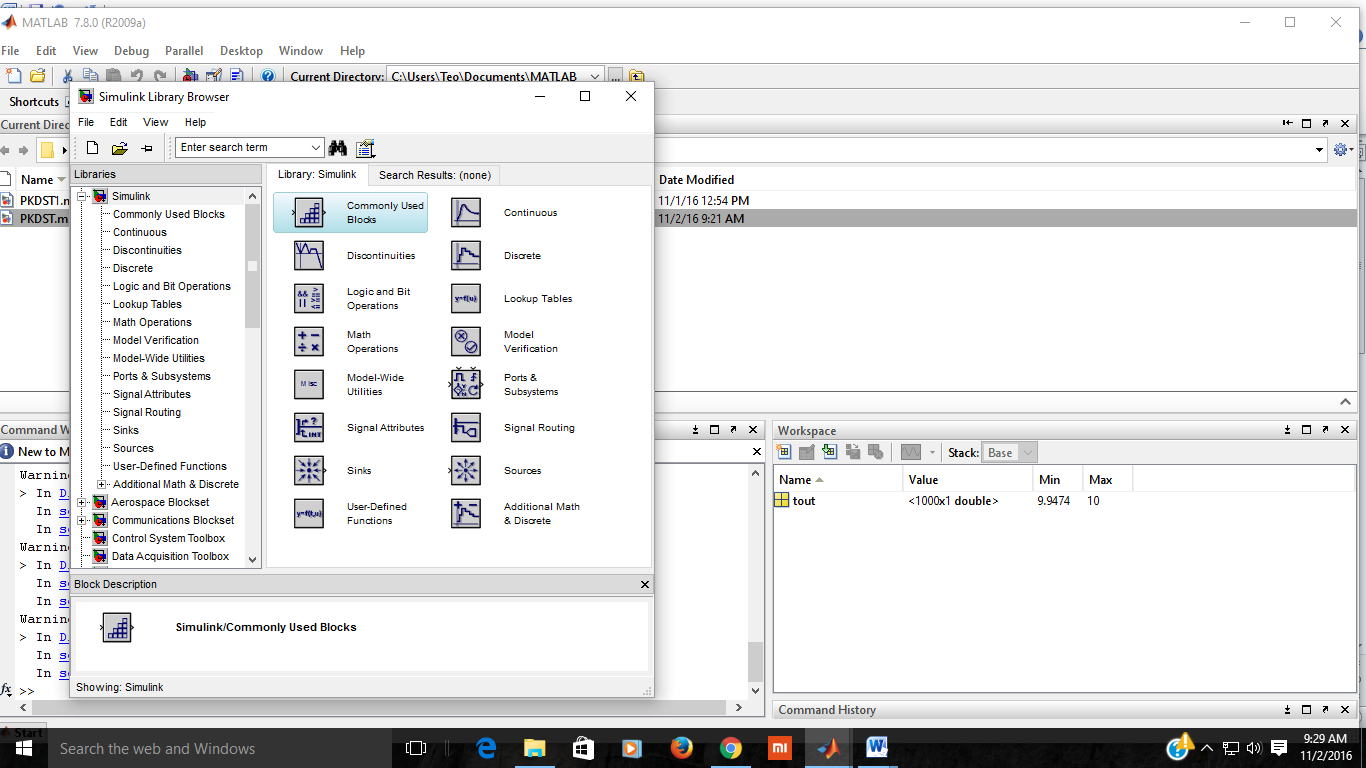Open File Explorer from the taskbar
Image resolution: width=1366 pixels, height=768 pixels.
coord(535,748)
